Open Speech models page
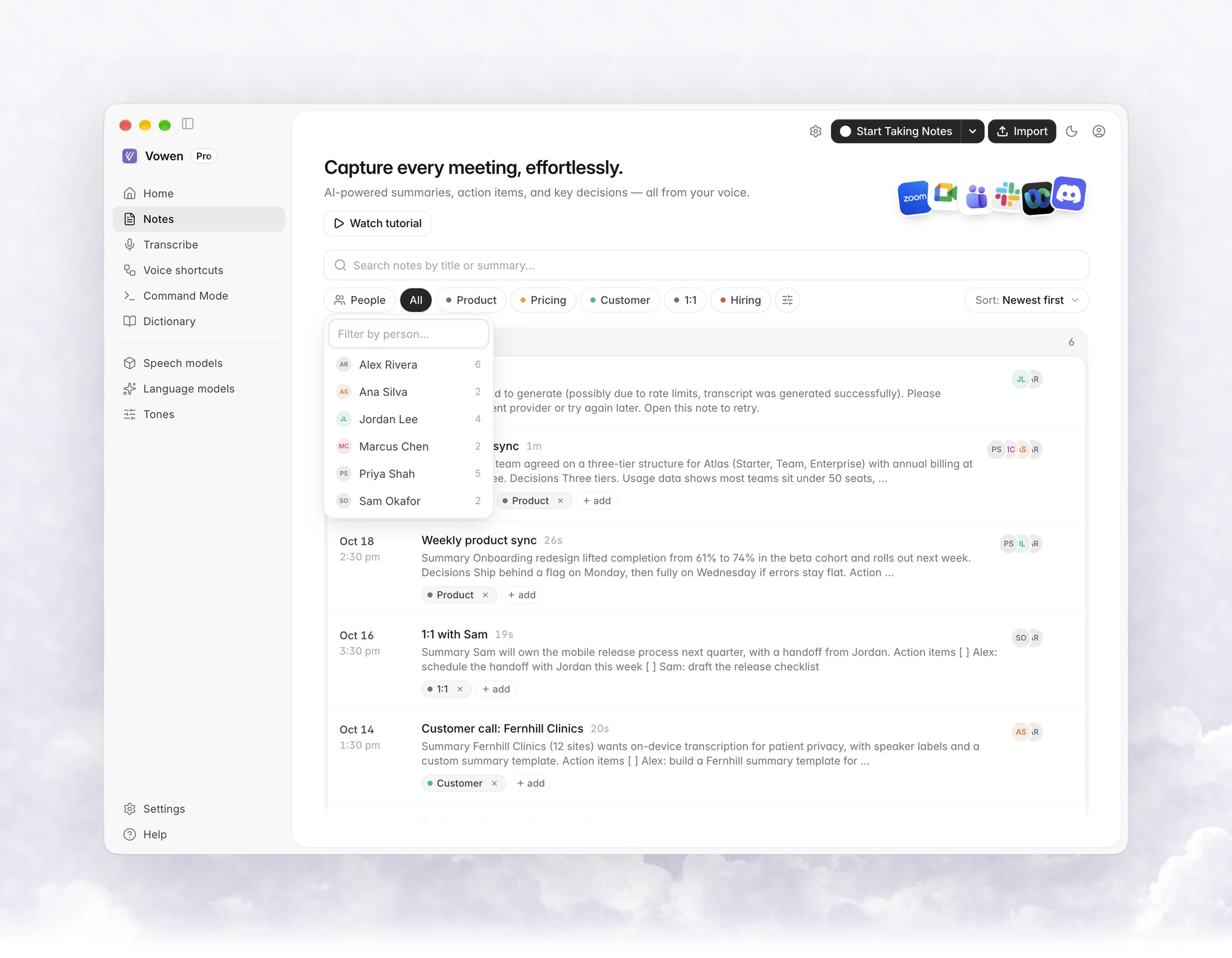The height and width of the screenshot is (958, 1232). coord(199,363)
